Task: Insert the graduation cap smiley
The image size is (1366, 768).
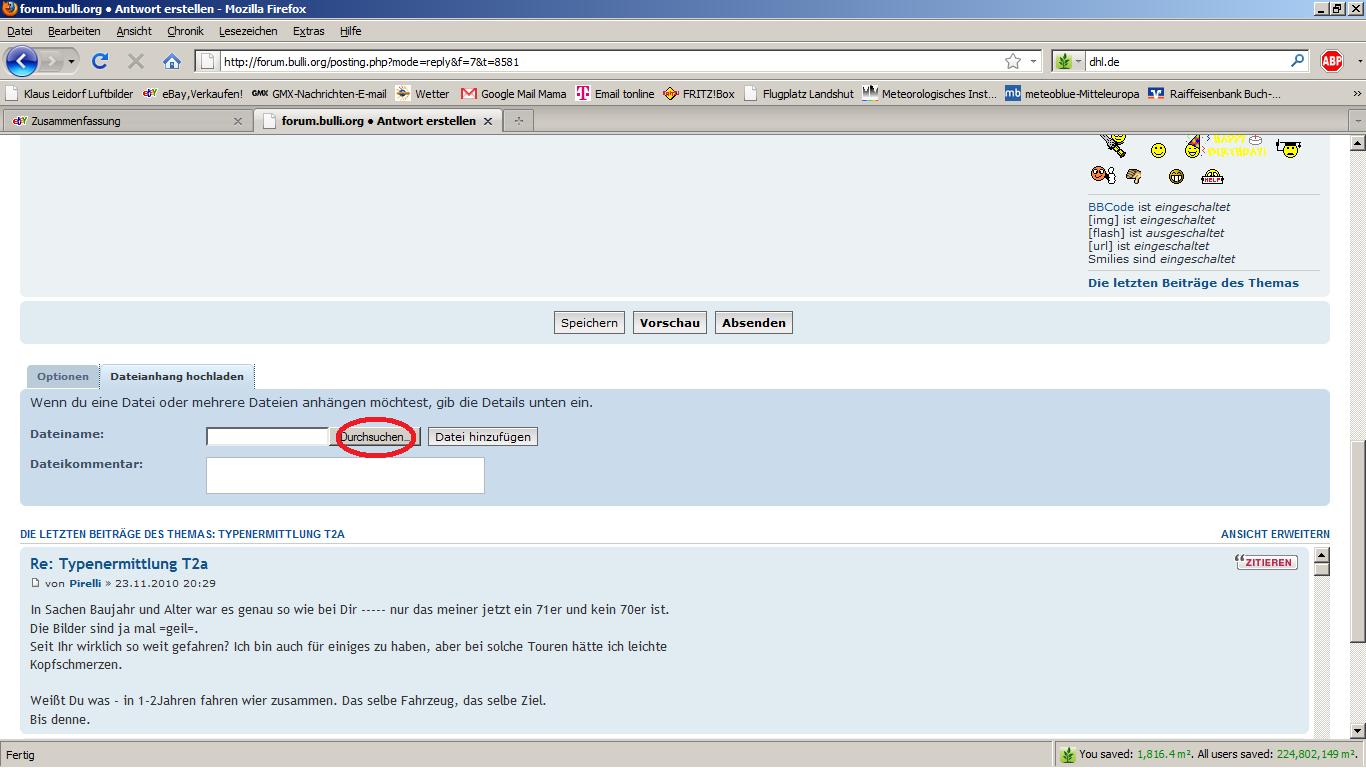Action: pyautogui.click(x=1290, y=149)
